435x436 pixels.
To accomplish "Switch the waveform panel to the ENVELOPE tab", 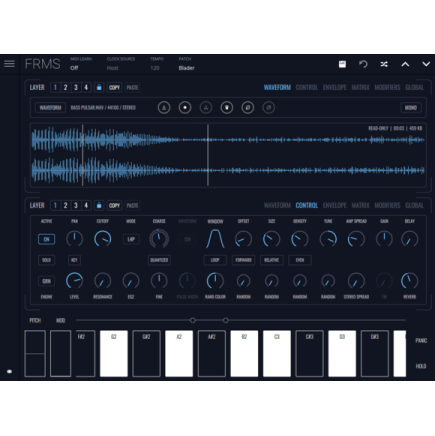I will click(x=335, y=87).
